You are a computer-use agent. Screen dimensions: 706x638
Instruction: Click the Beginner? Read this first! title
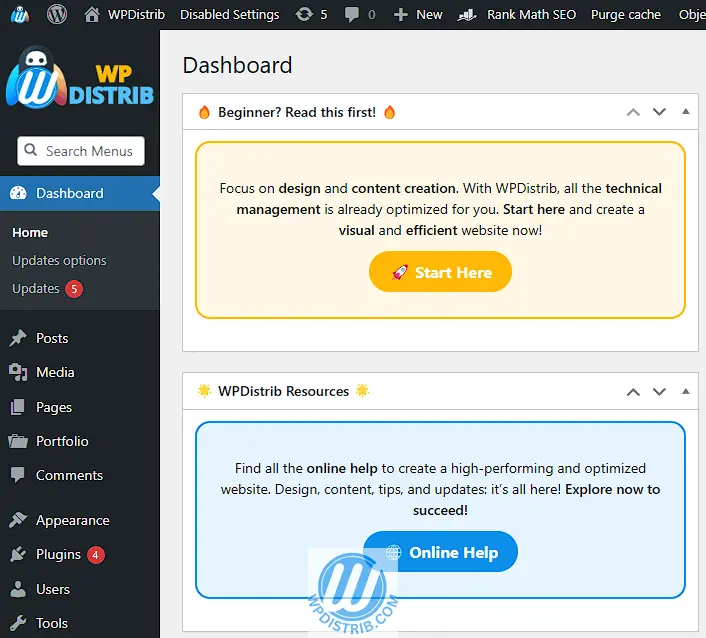click(x=297, y=112)
